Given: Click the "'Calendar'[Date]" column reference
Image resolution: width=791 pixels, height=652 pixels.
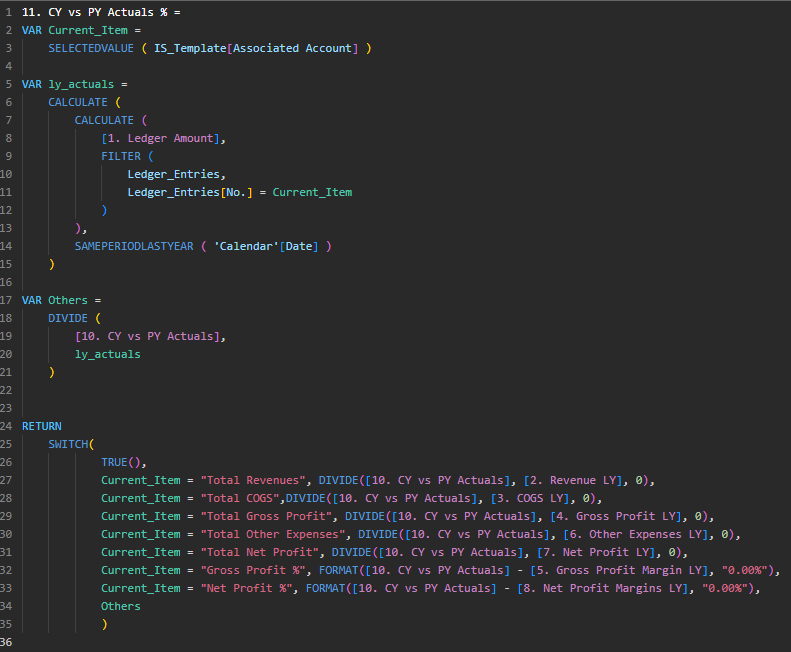Looking at the screenshot, I should 266,246.
